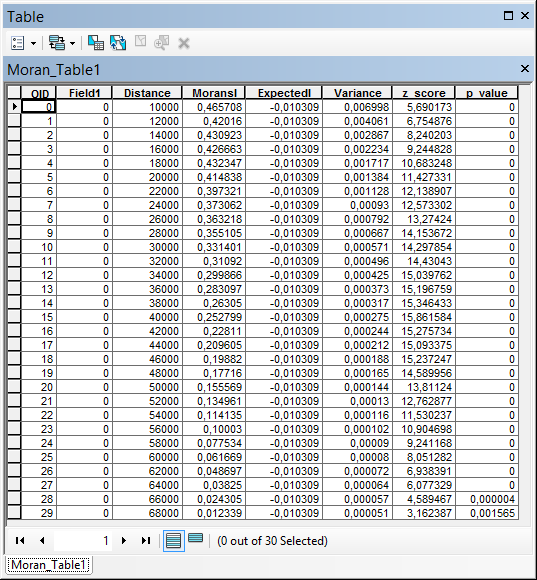Expand the Table Options dropdown arrow
537x580 pixels.
pos(33,43)
